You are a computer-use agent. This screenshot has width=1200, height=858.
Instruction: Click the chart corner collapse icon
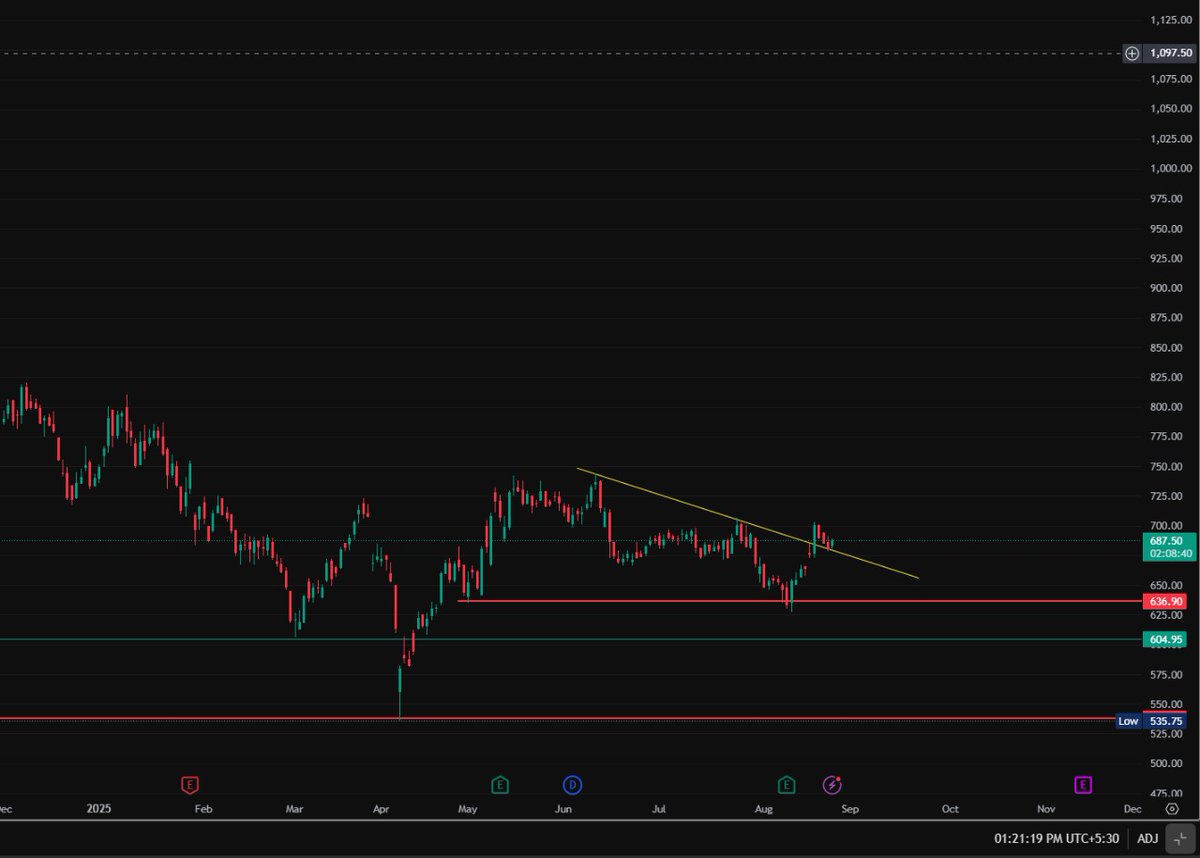(x=1180, y=838)
